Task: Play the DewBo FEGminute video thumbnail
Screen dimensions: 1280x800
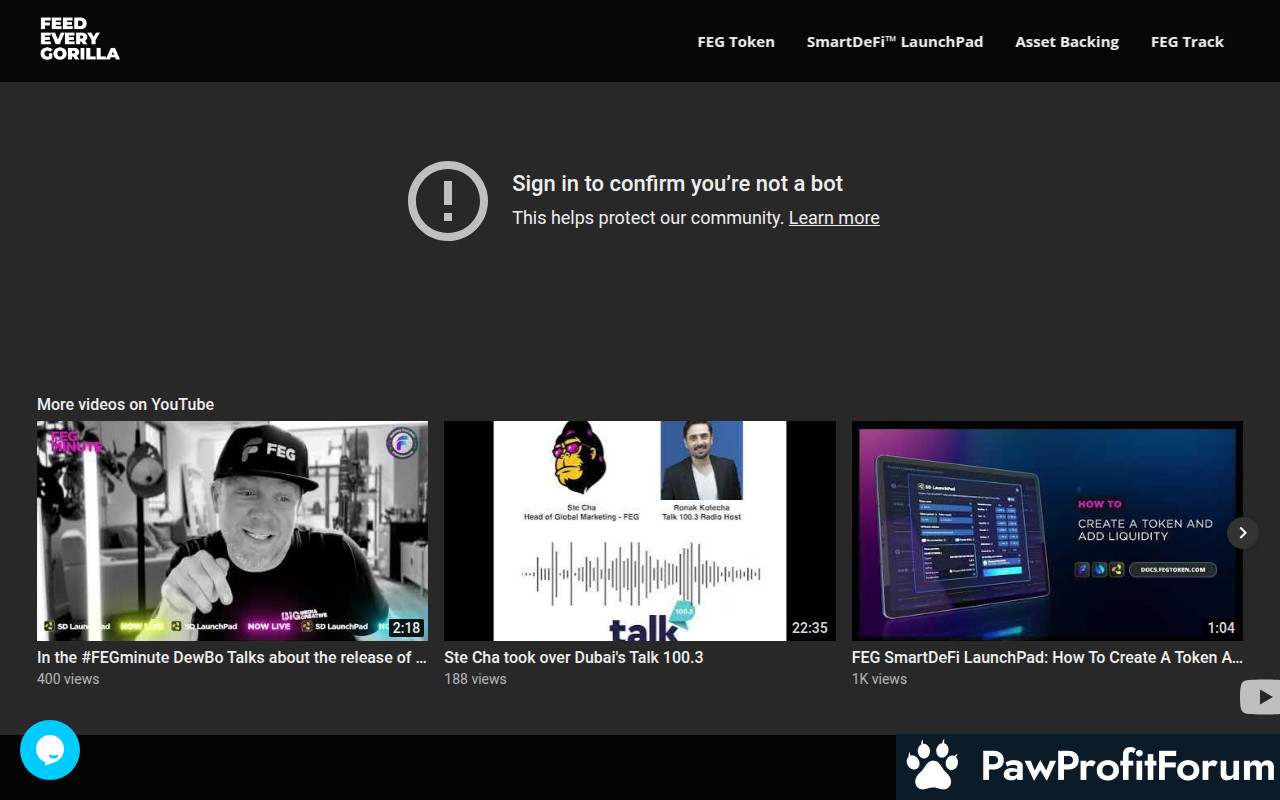Action: (x=232, y=530)
